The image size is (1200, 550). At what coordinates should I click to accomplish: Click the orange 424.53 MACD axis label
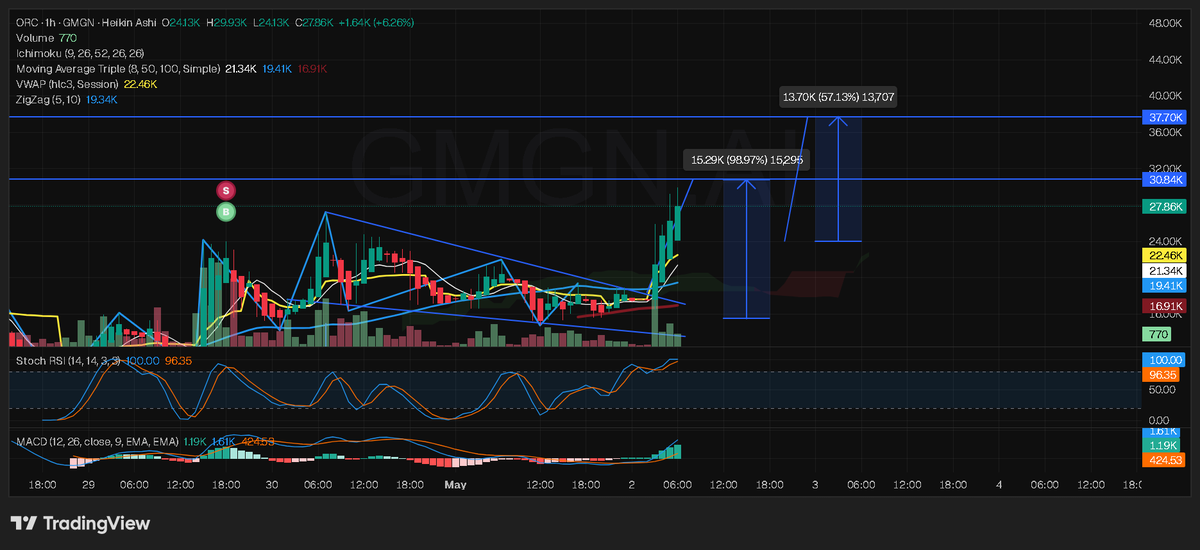coord(1163,460)
